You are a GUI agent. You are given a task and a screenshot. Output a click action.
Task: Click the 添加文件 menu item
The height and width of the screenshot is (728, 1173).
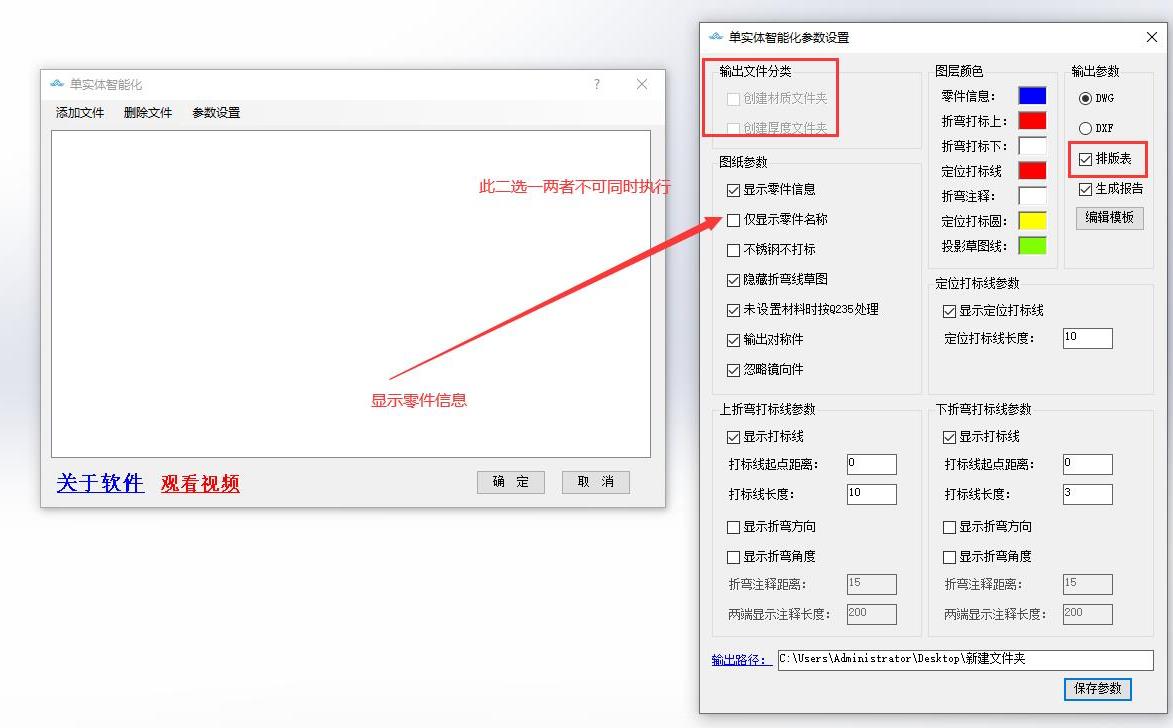click(x=80, y=113)
